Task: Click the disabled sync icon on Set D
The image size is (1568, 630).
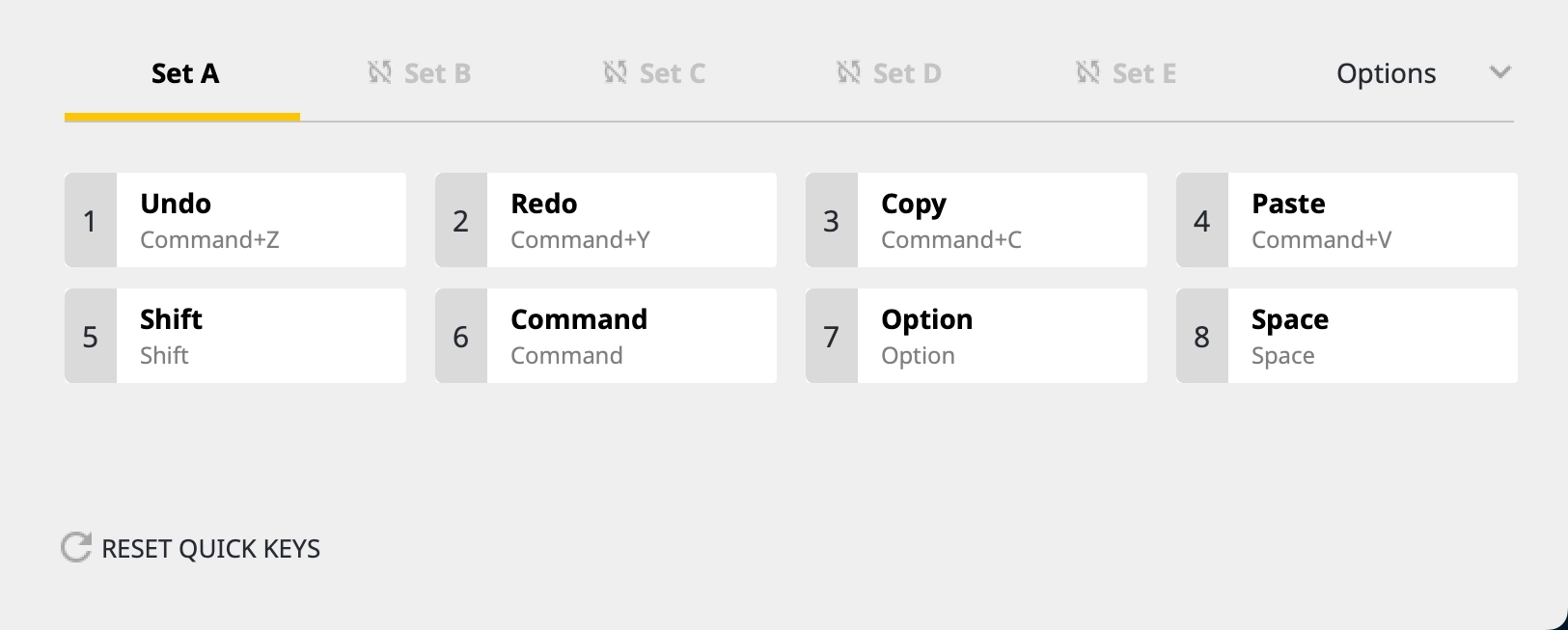Action: (x=849, y=72)
